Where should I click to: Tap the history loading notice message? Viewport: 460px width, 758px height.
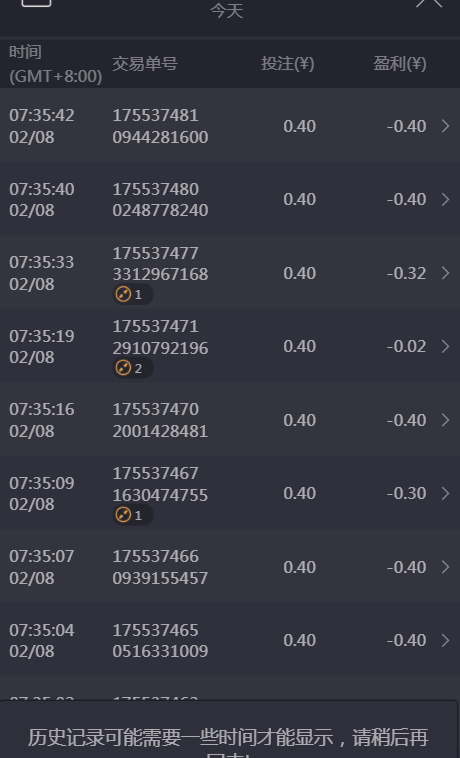click(228, 743)
